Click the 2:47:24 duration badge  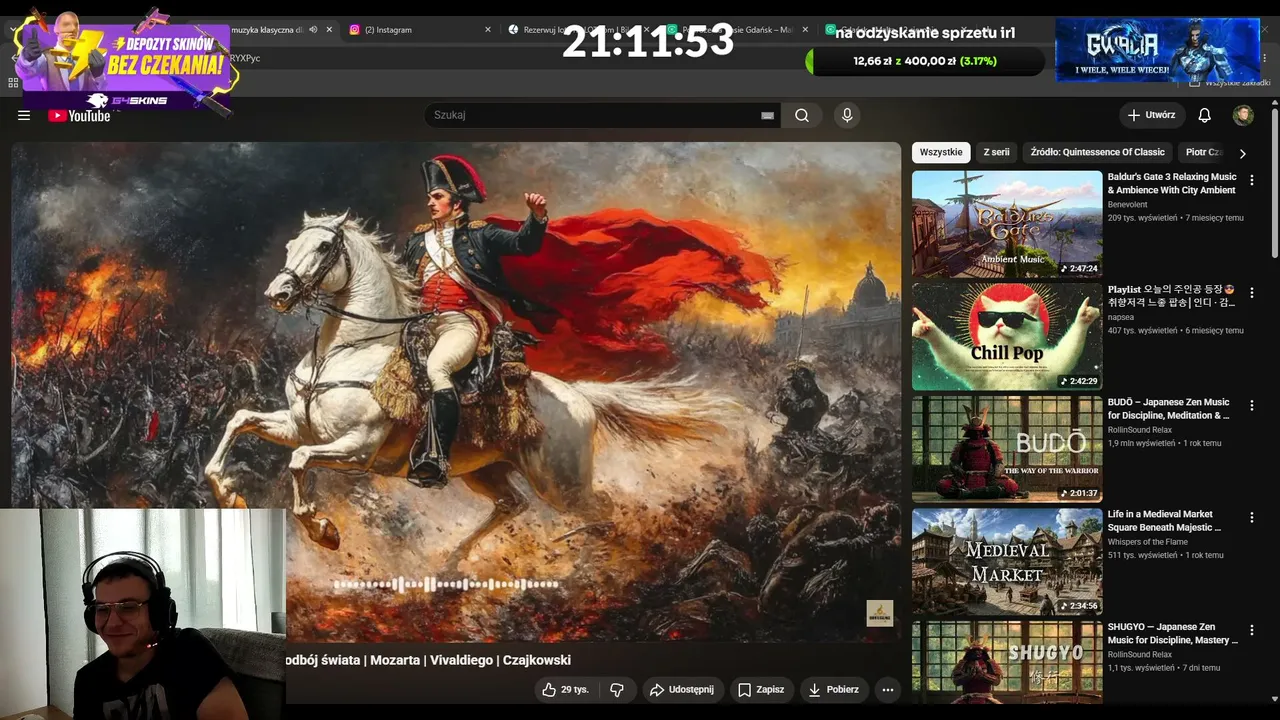pos(1079,268)
